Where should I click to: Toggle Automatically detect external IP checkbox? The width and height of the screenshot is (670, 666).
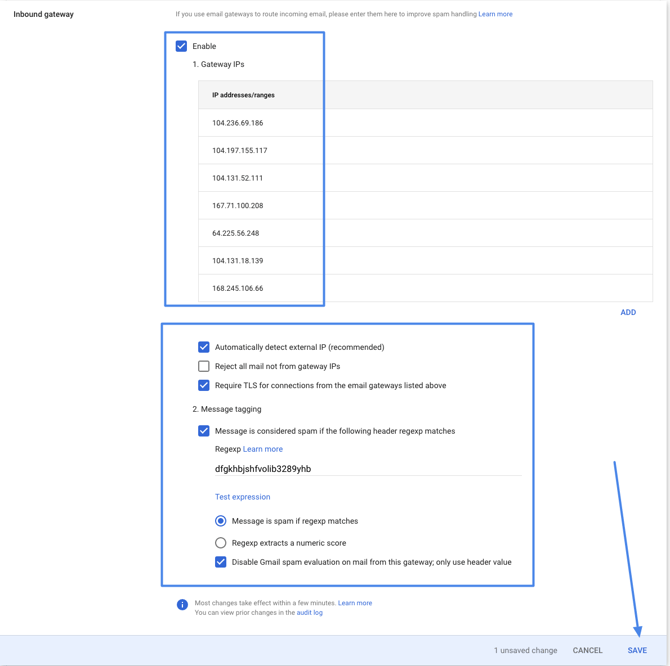[x=204, y=347]
